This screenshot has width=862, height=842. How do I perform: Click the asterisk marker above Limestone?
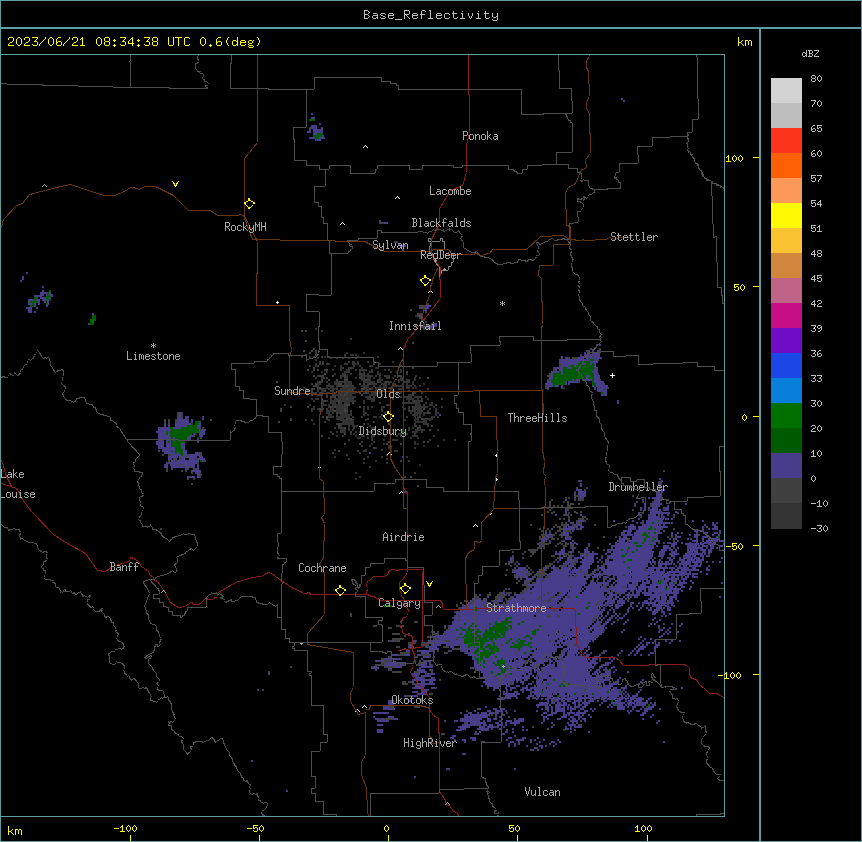tap(153, 346)
